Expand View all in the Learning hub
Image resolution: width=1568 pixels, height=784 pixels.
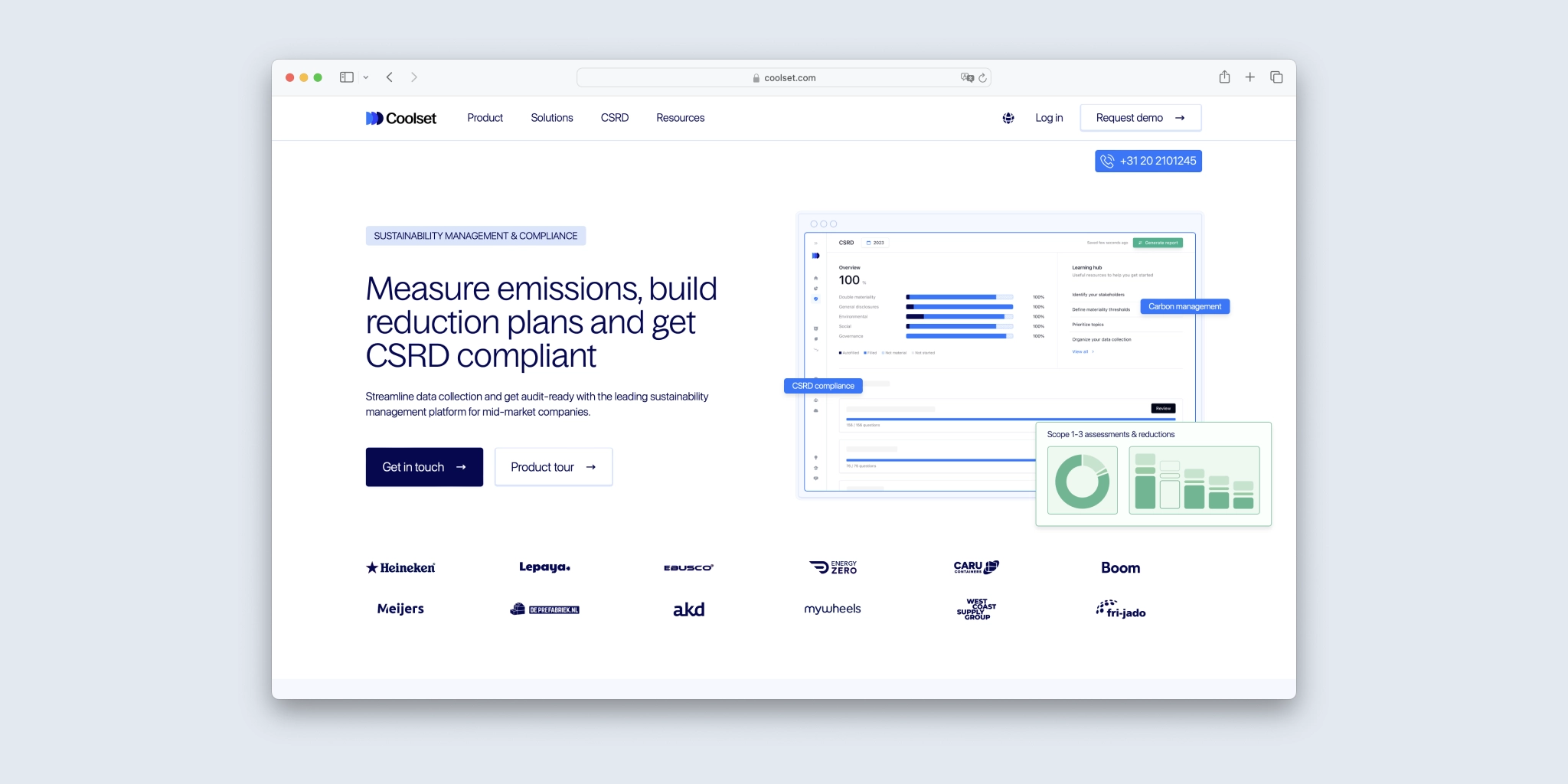[1080, 351]
